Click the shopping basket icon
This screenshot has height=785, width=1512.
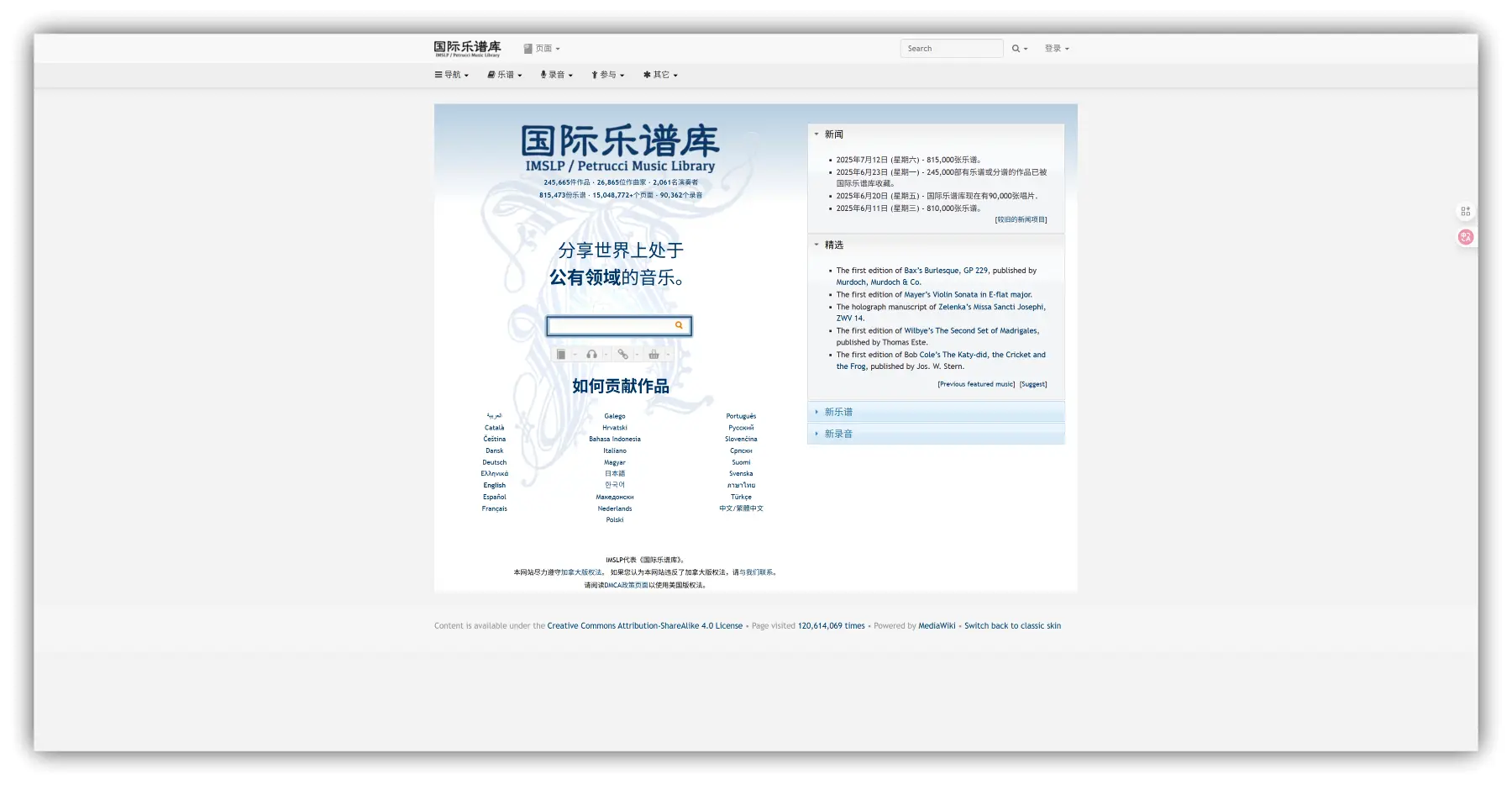(x=654, y=355)
